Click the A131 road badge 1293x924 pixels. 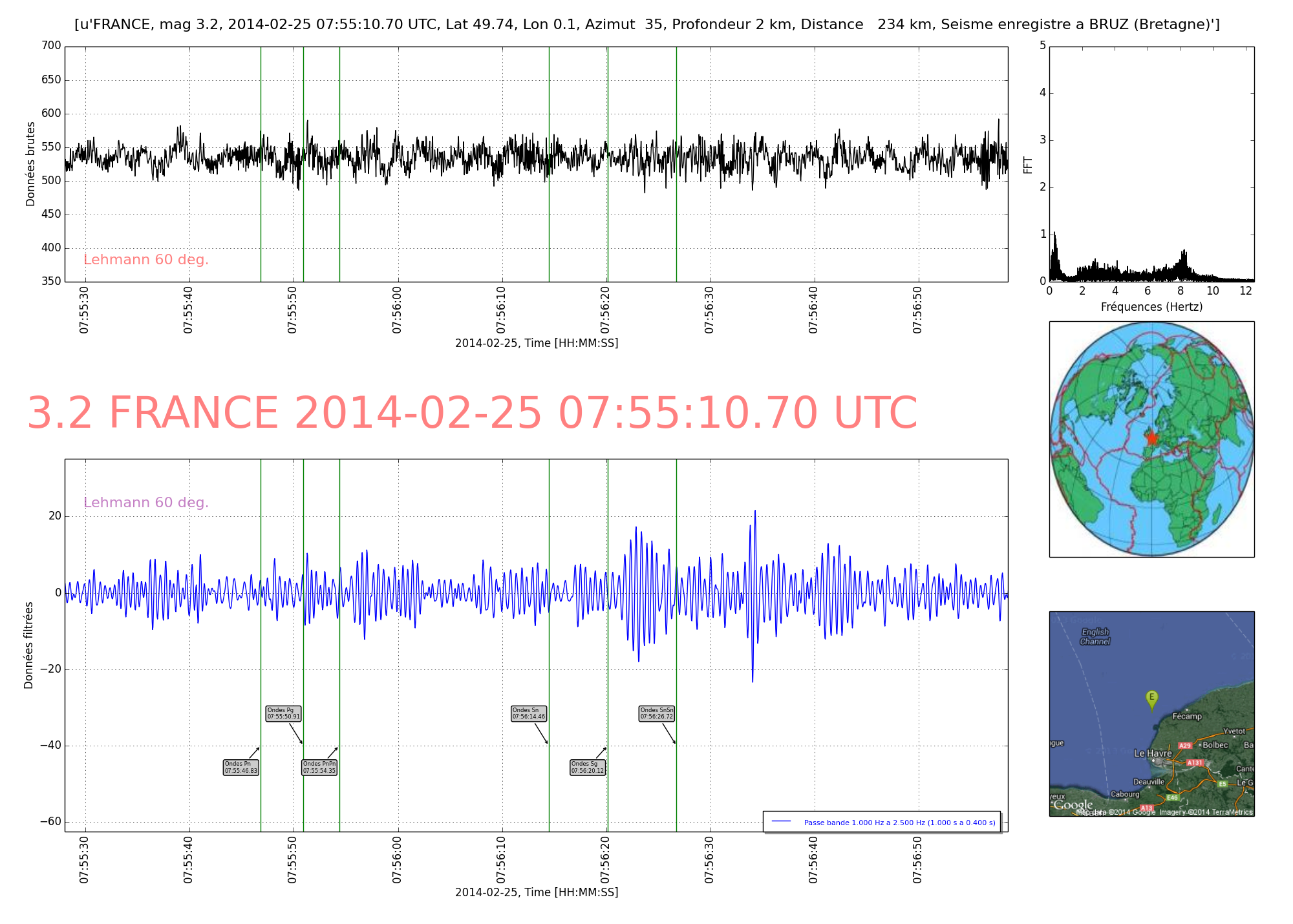click(1195, 763)
